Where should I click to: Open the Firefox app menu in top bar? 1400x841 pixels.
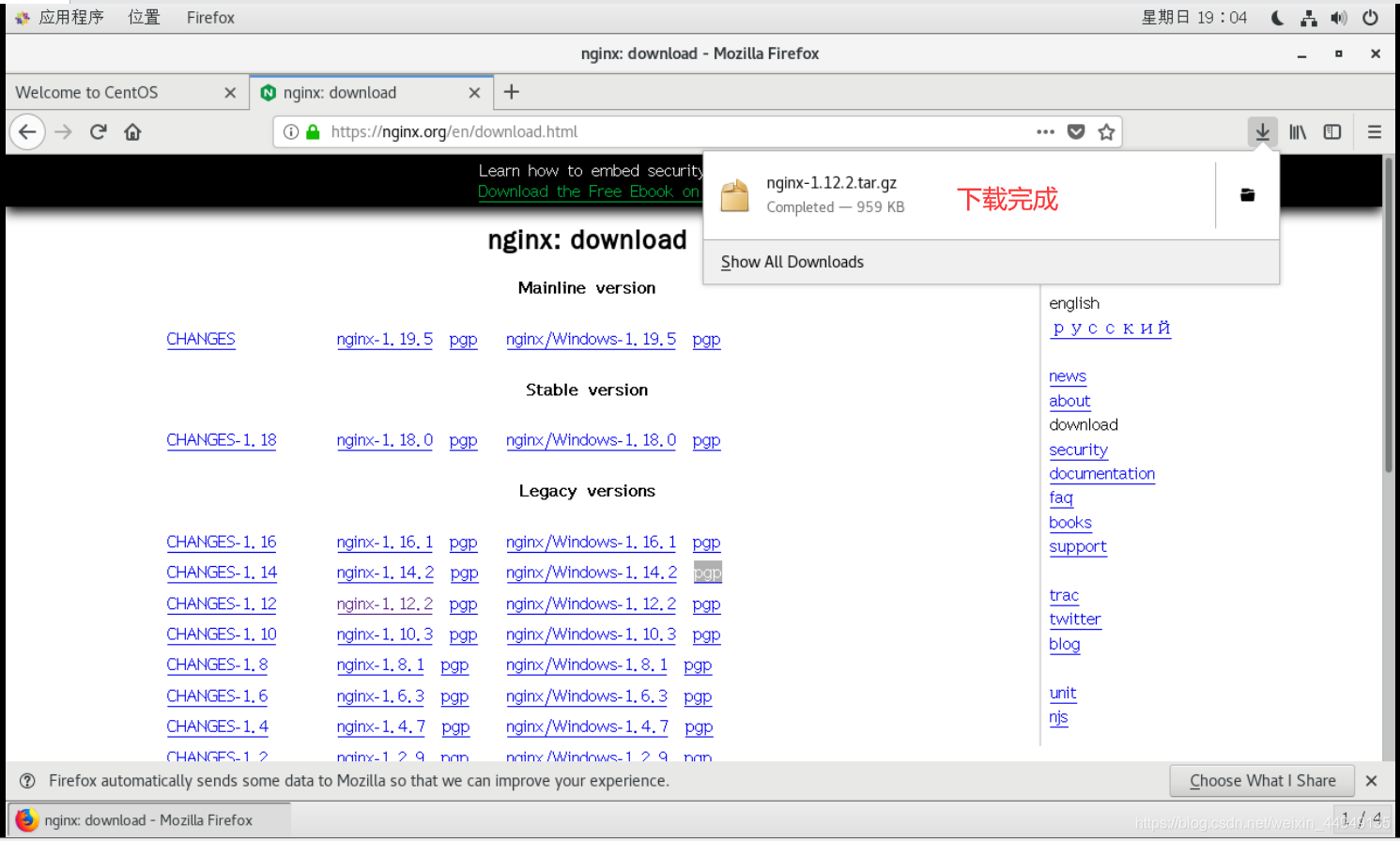[x=210, y=17]
